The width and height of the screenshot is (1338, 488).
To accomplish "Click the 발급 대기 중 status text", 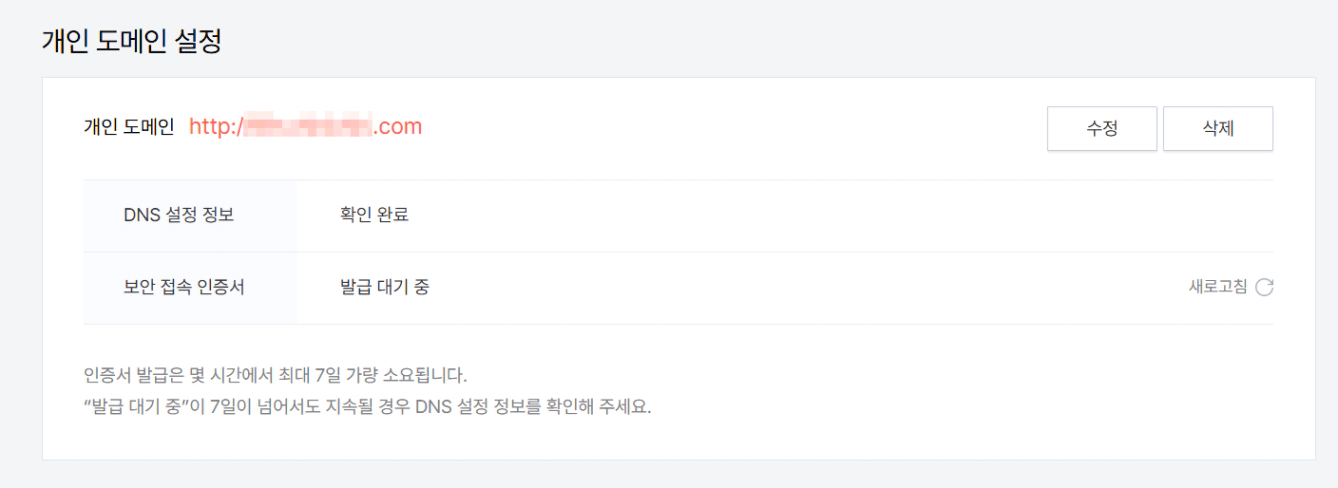I will 385,287.
